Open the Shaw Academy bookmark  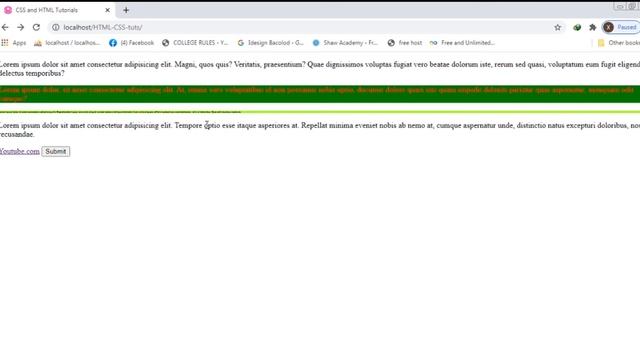[346, 43]
